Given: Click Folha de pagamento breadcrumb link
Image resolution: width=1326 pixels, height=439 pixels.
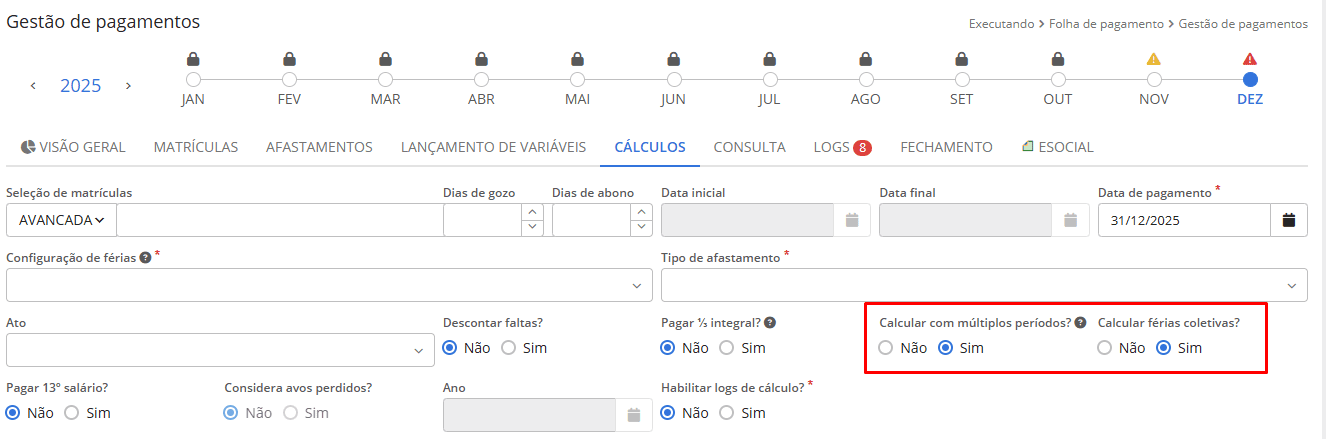Looking at the screenshot, I should [1106, 23].
